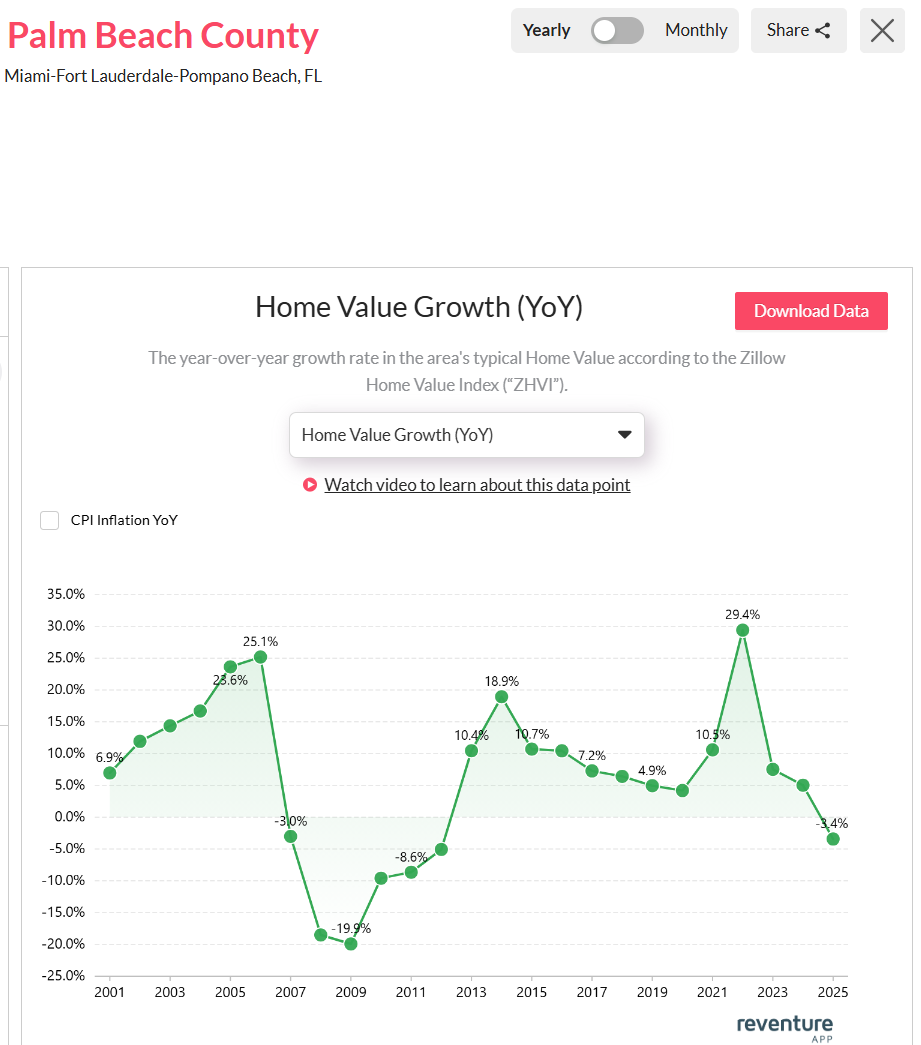Click the 18.9% data point near 2013
The height and width of the screenshot is (1045, 921).
[x=501, y=694]
